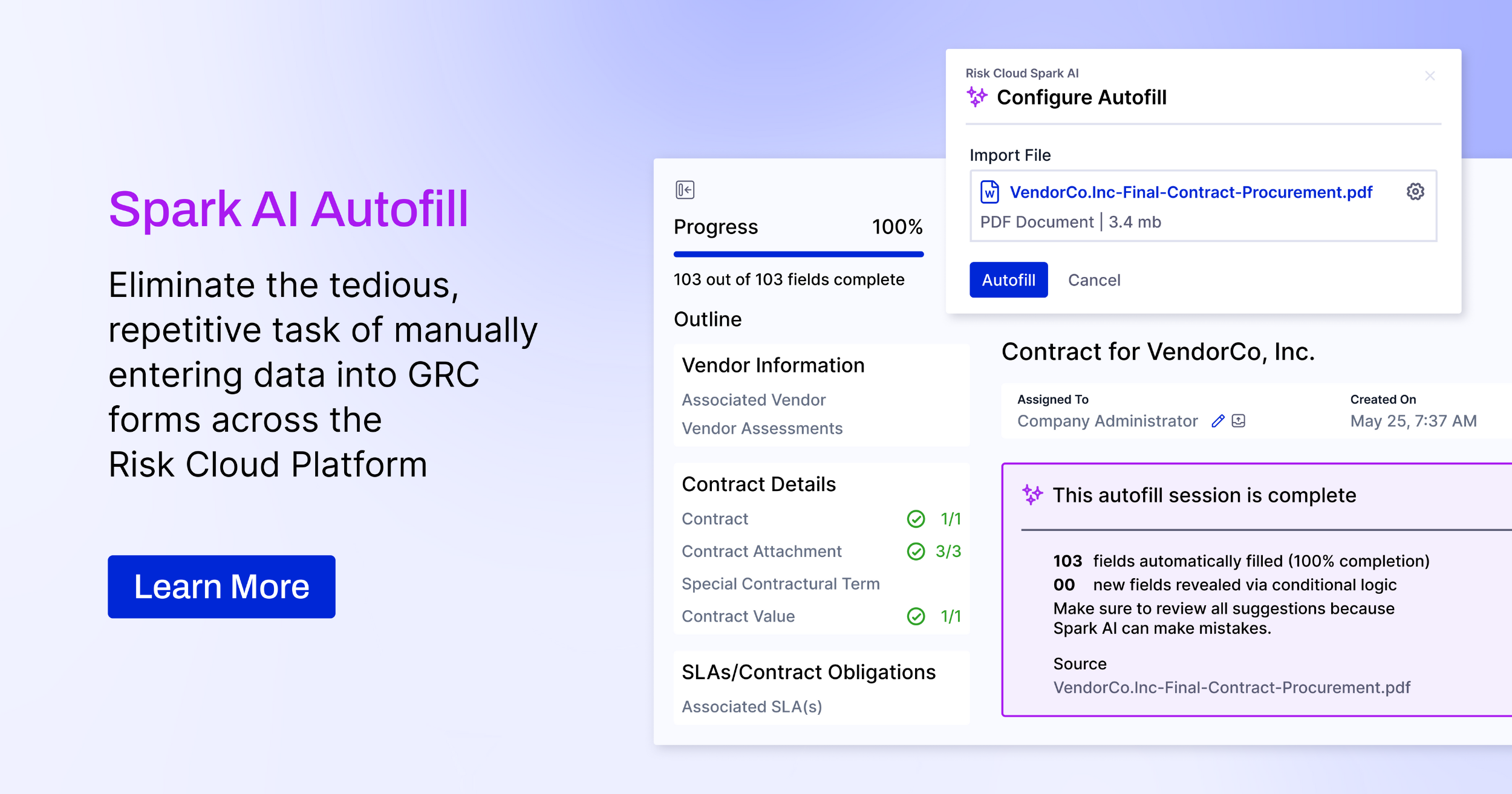The height and width of the screenshot is (794, 1512).
Task: Click the Learn More button
Action: coord(221,587)
